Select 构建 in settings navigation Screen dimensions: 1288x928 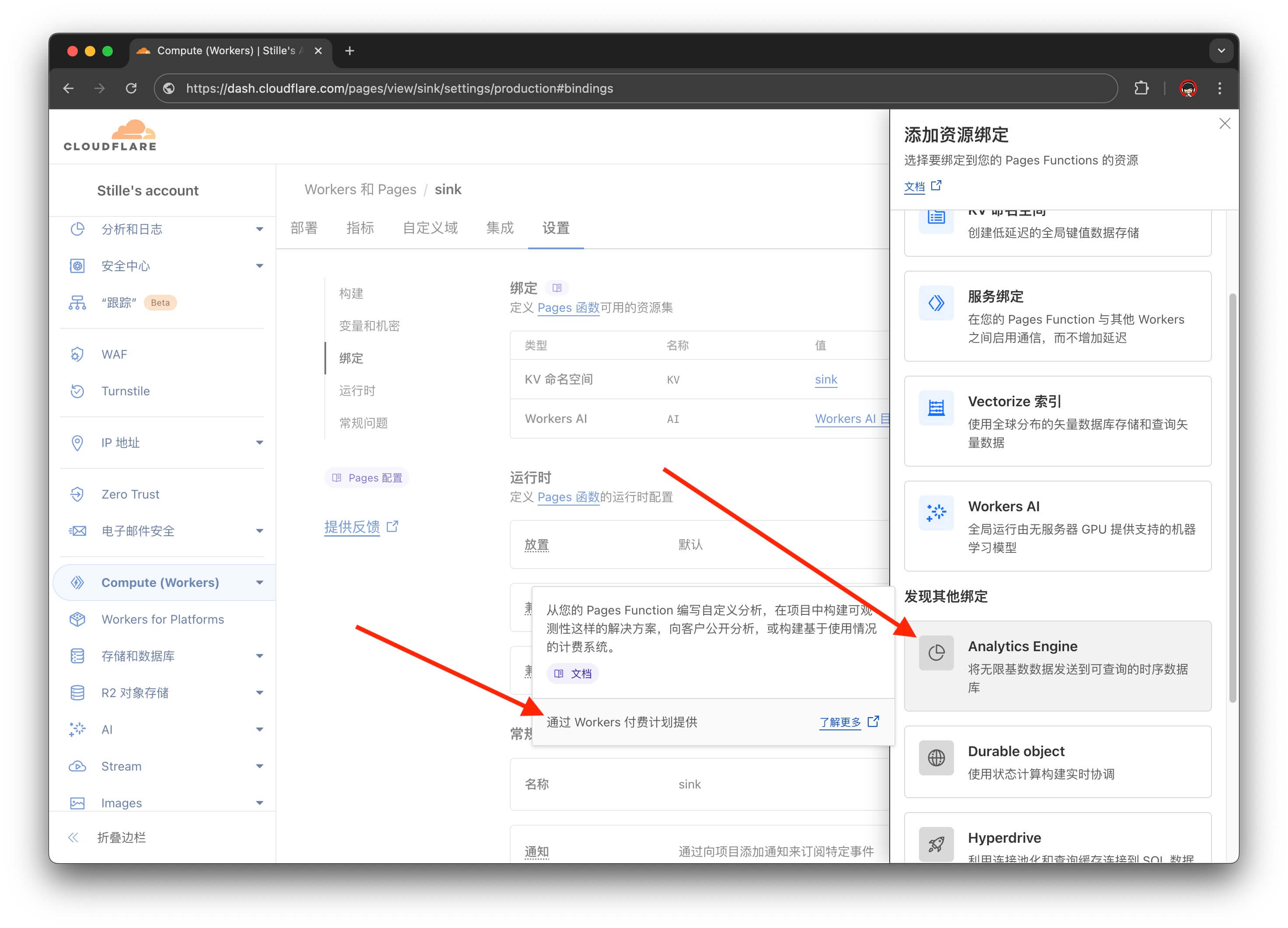tap(351, 293)
